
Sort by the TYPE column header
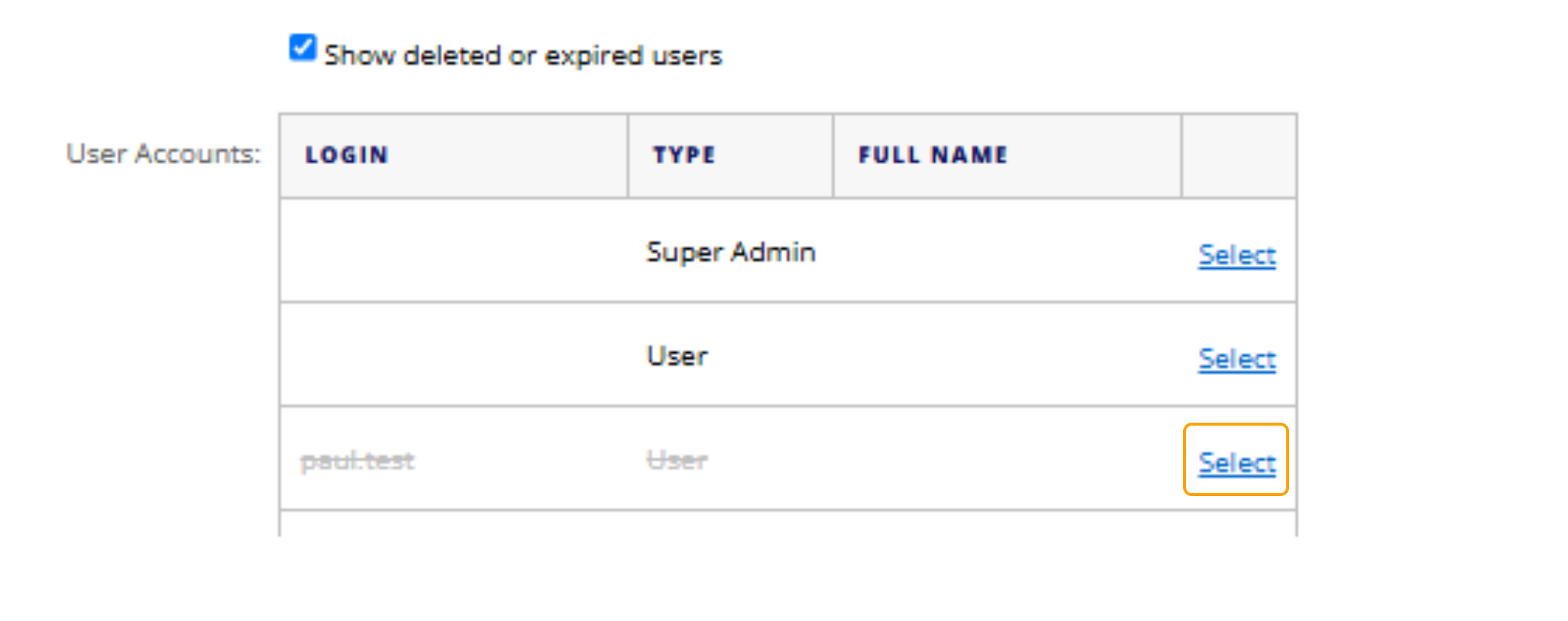(x=684, y=155)
